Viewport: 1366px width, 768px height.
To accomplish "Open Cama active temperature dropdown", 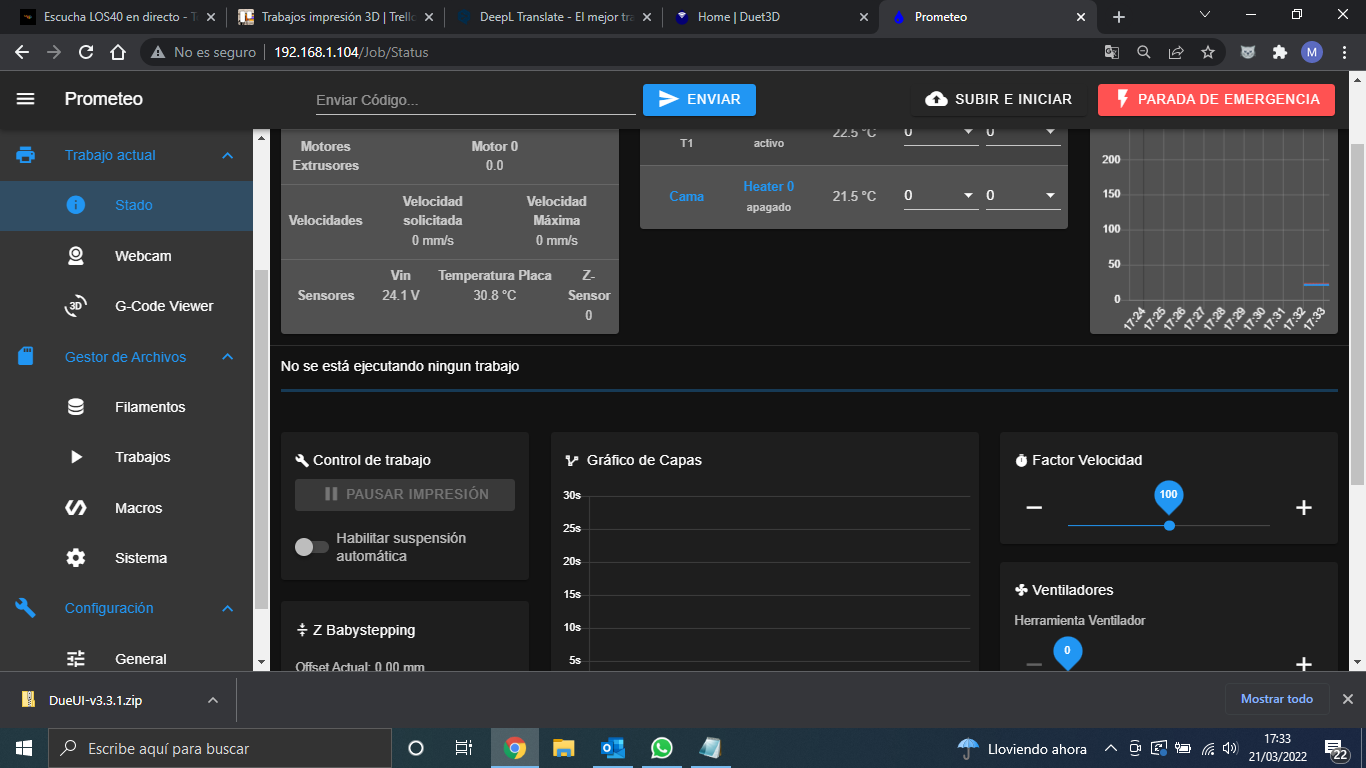I will [x=941, y=196].
